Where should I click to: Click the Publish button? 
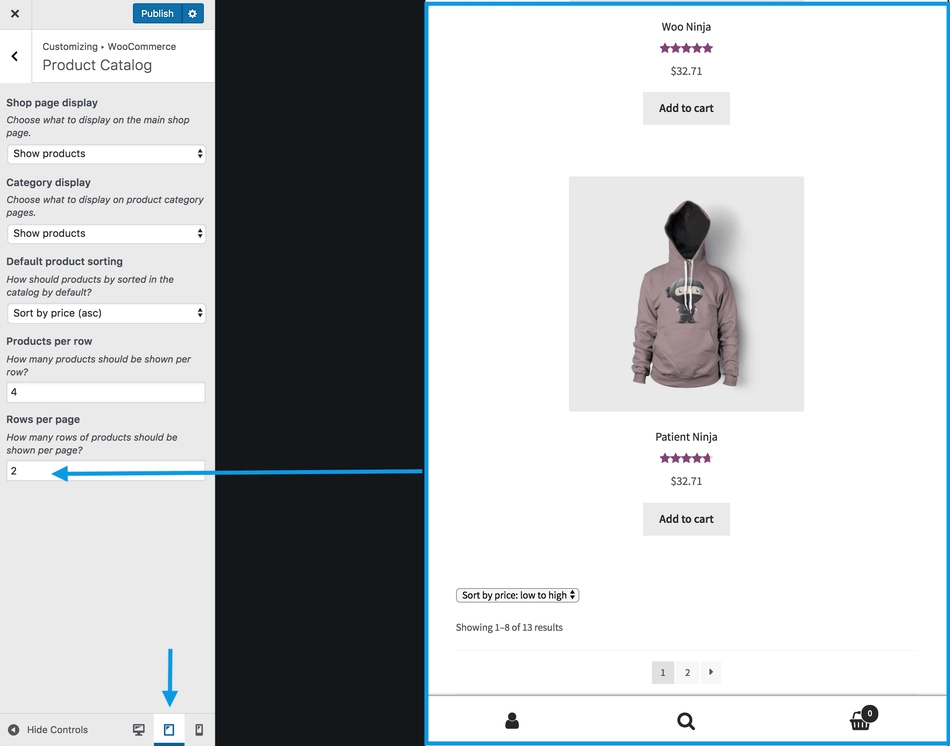point(157,13)
